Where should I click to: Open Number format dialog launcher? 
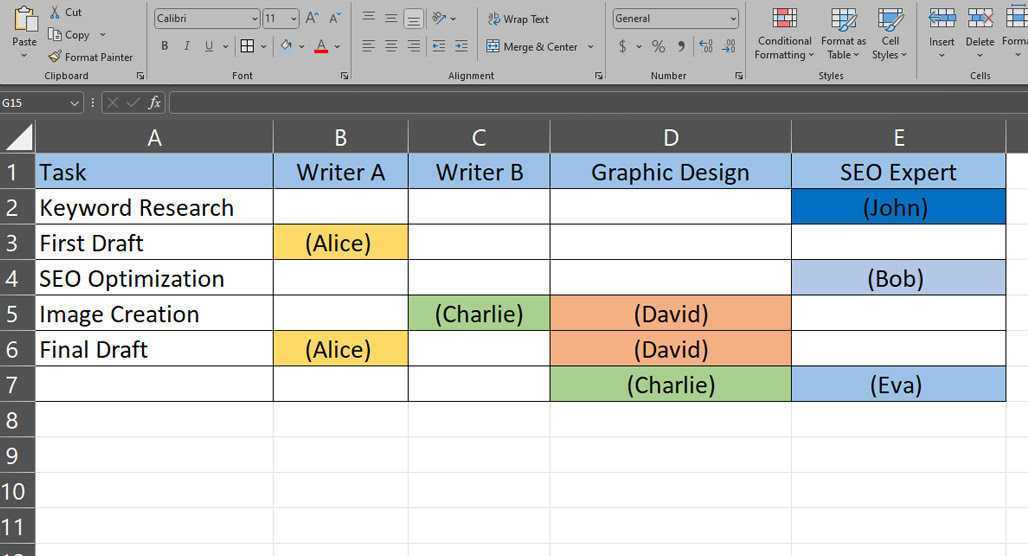[x=739, y=76]
